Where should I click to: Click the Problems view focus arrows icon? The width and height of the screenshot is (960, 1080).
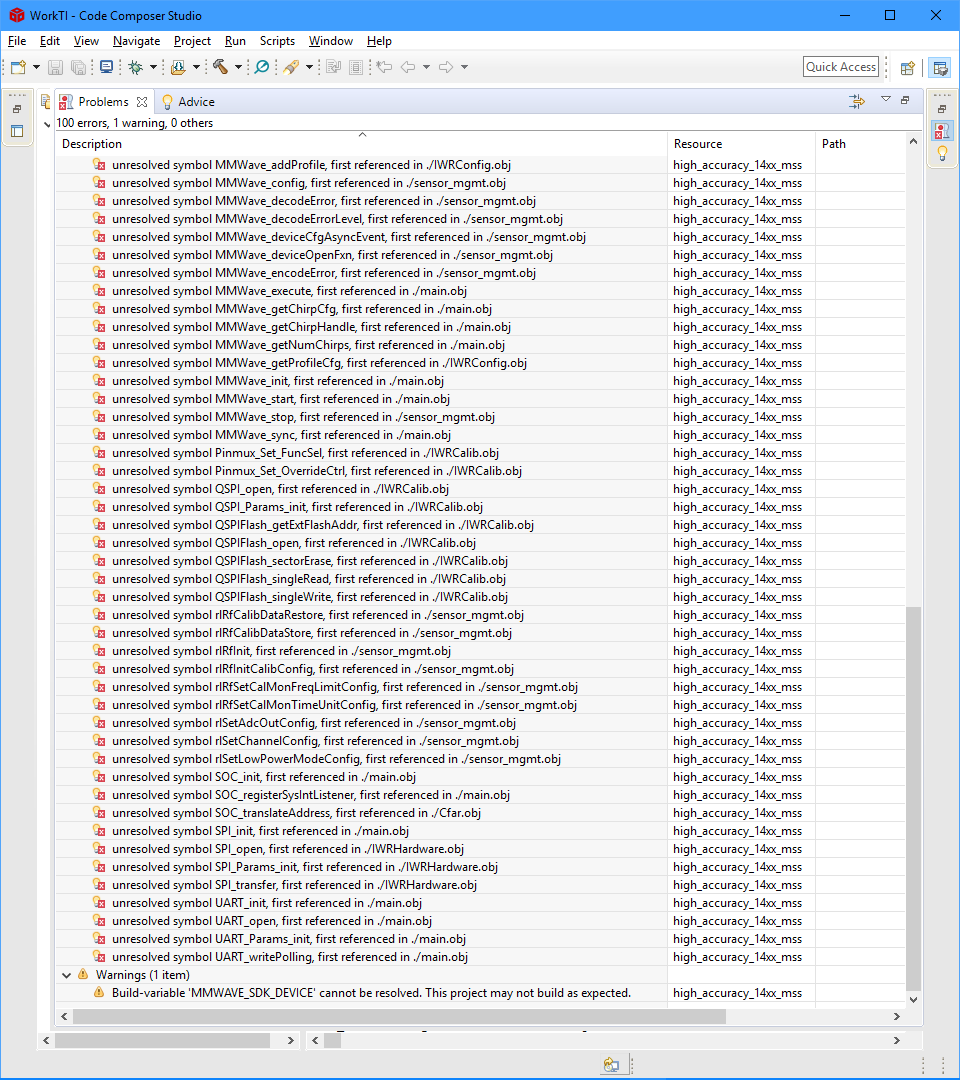[x=857, y=102]
